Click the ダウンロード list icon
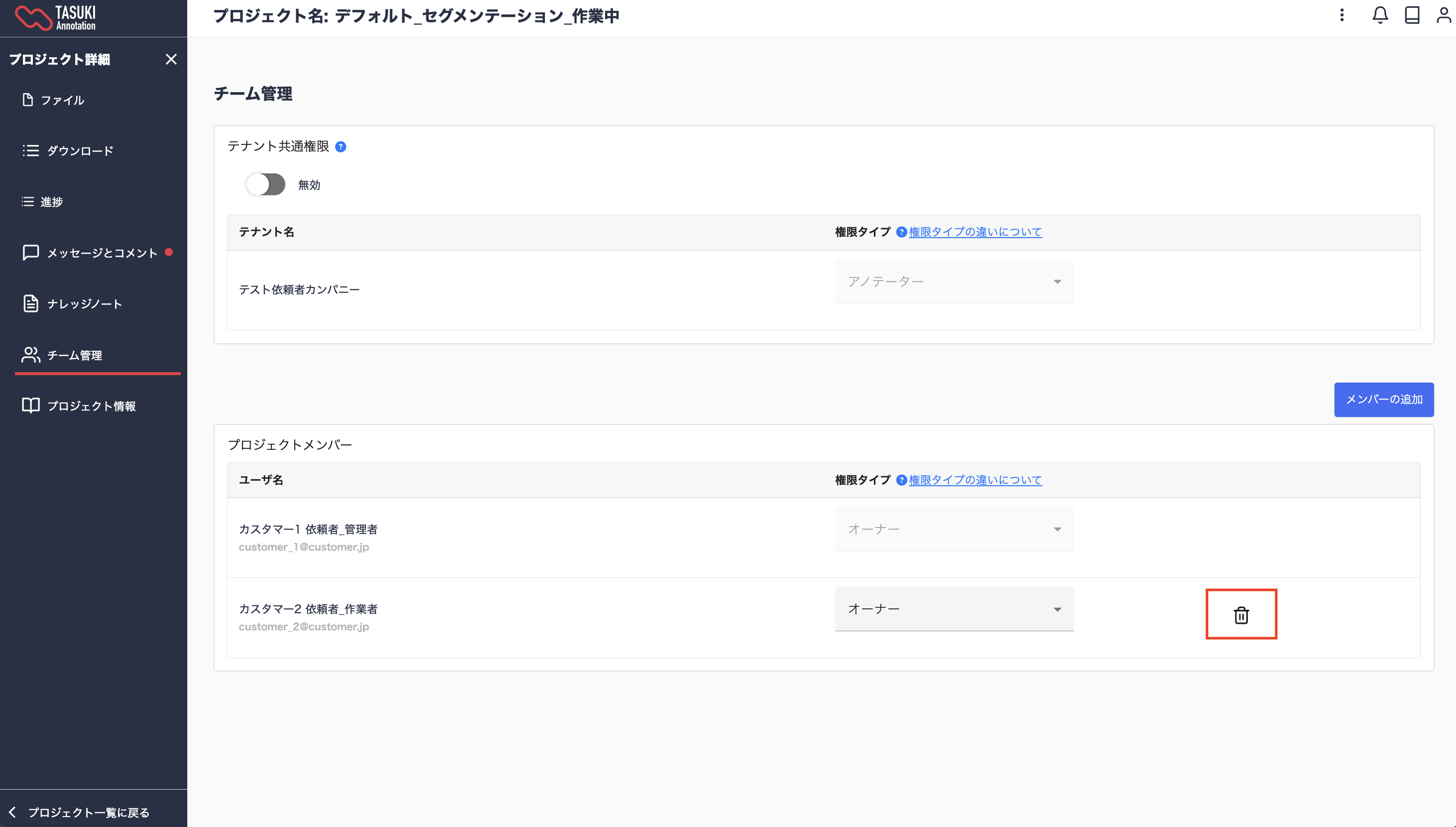Screen dimensions: 1456x827 click(31, 150)
